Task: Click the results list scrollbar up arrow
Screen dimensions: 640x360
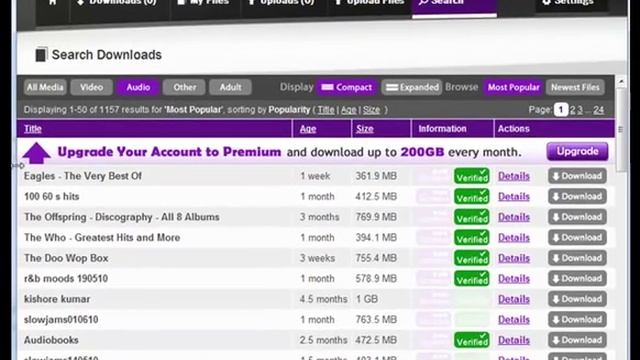Action: coord(621,82)
